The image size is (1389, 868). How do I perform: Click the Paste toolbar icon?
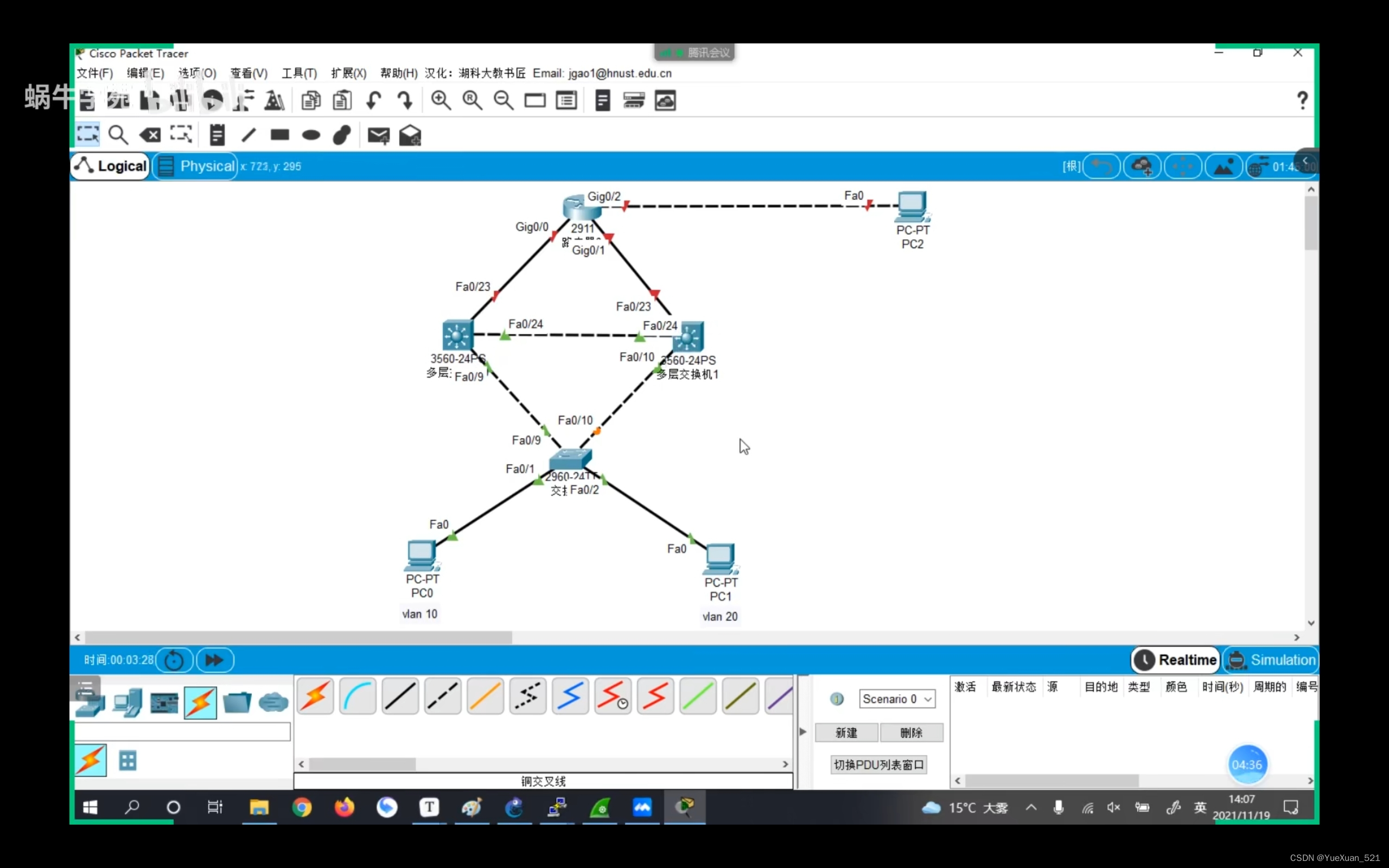[342, 100]
